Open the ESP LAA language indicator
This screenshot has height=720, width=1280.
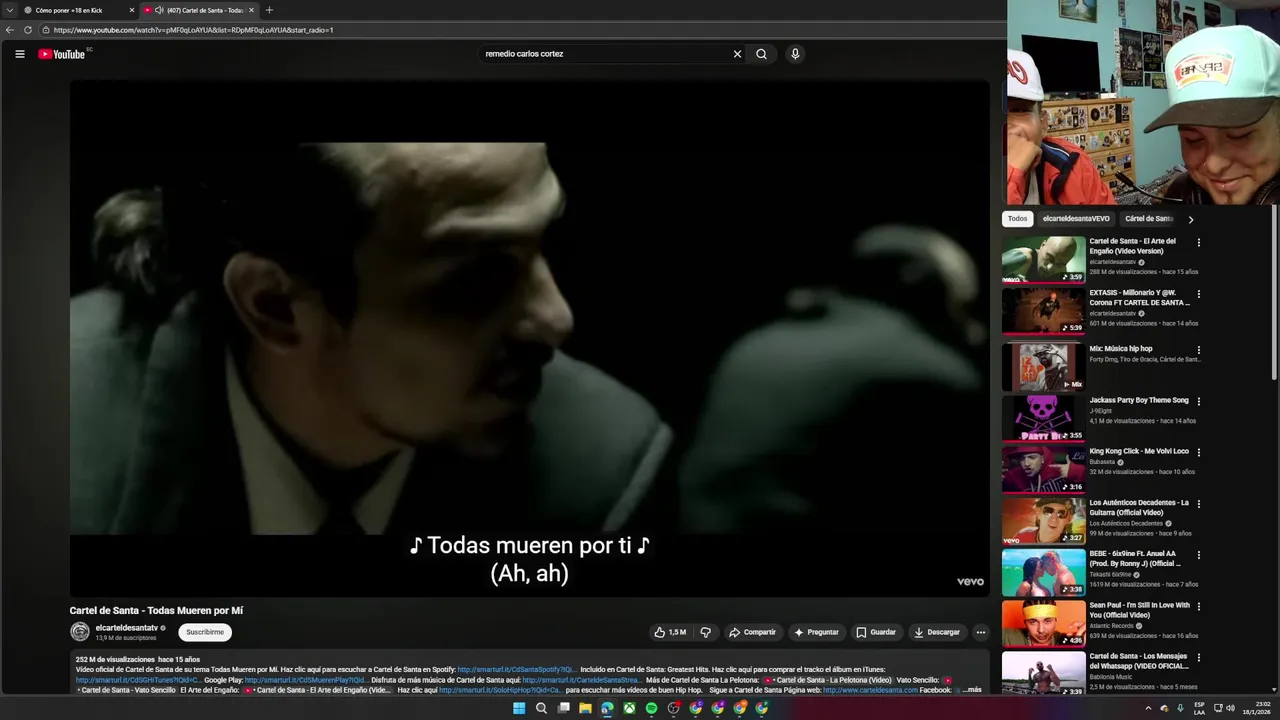[x=1200, y=708]
